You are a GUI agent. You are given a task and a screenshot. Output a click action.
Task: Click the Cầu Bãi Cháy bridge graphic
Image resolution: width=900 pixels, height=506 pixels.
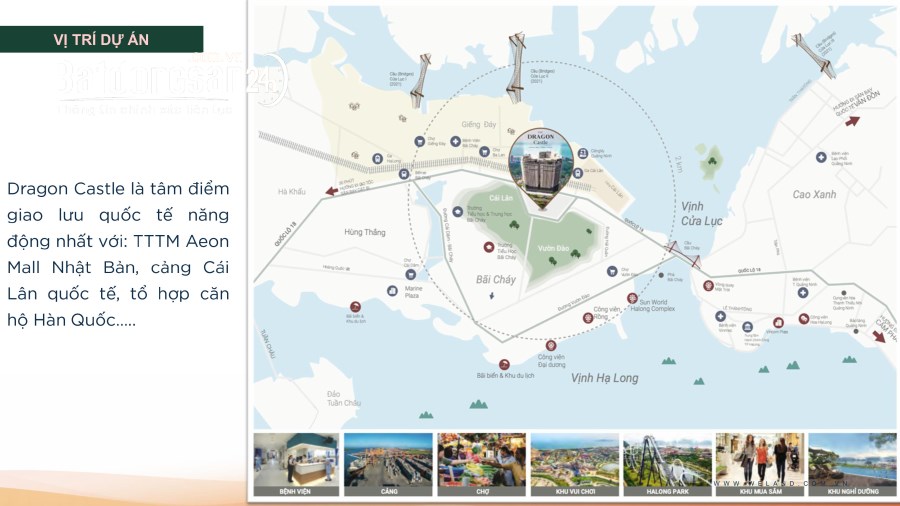[683, 255]
